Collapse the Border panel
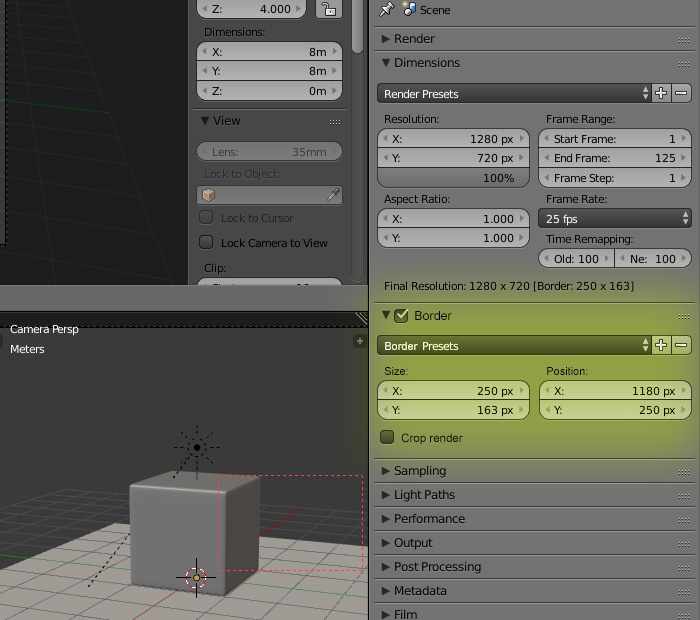Screen dimensions: 700x620 pos(386,315)
